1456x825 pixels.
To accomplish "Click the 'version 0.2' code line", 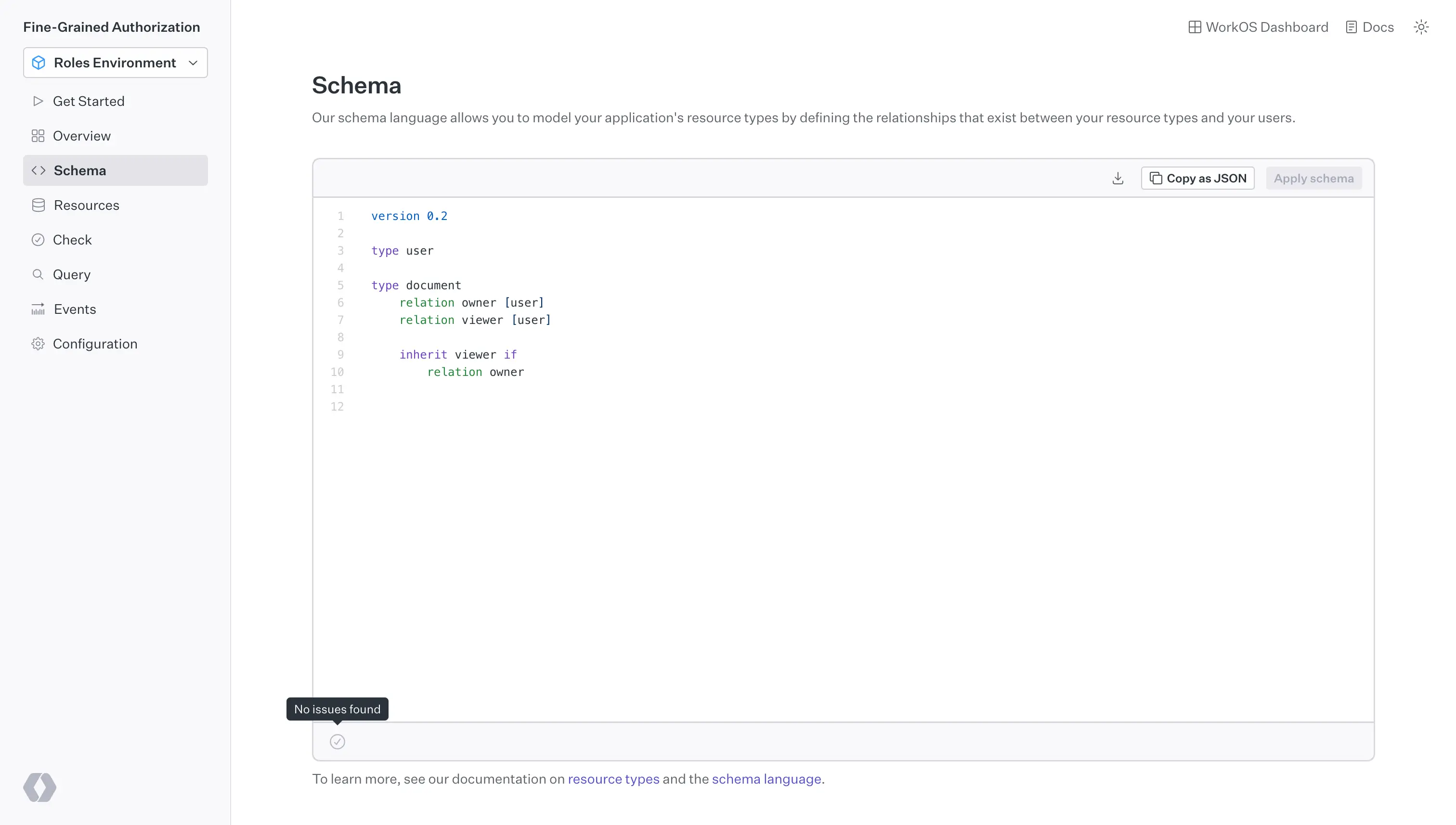I will [x=409, y=216].
